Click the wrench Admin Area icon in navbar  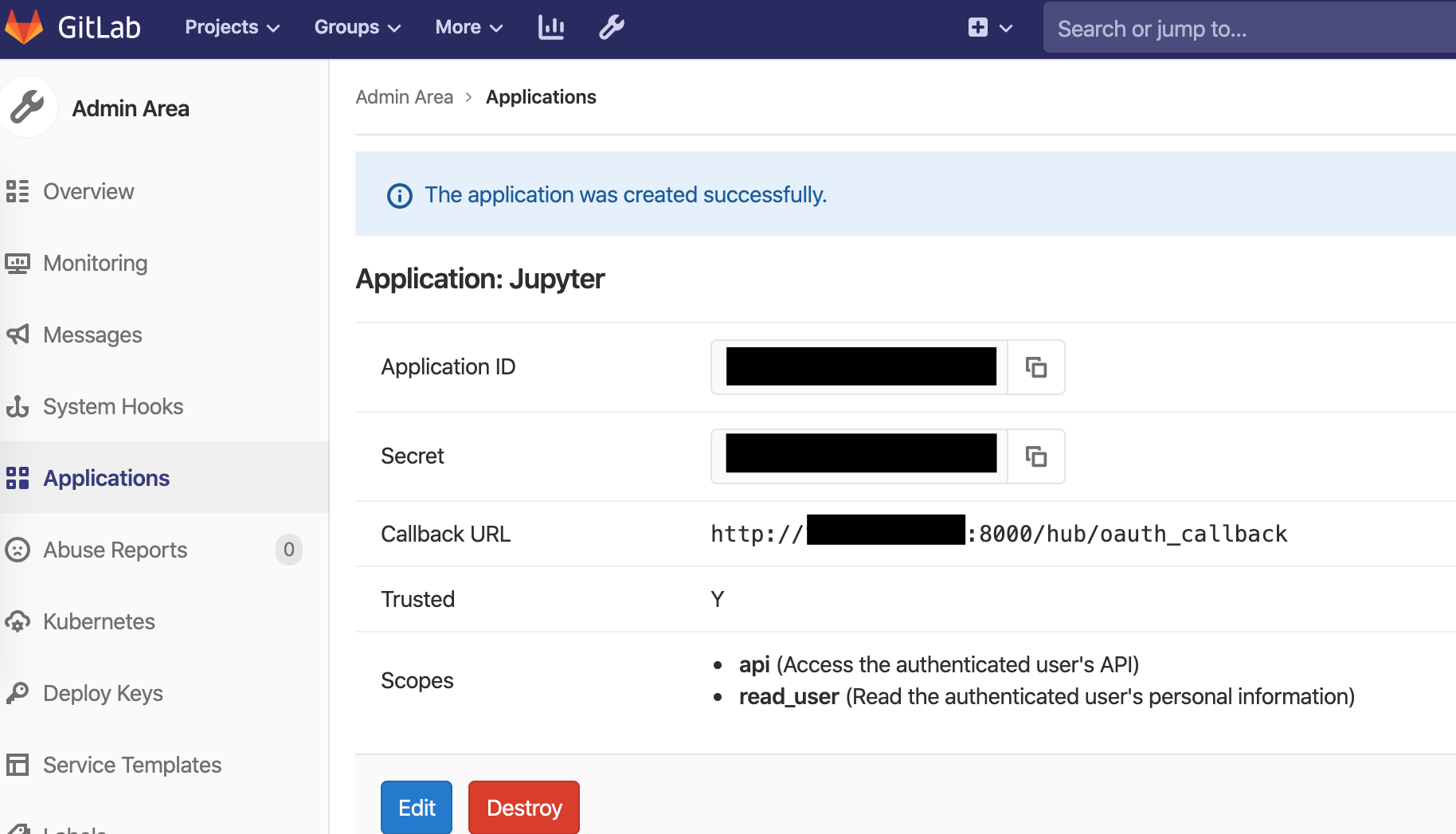tap(612, 27)
